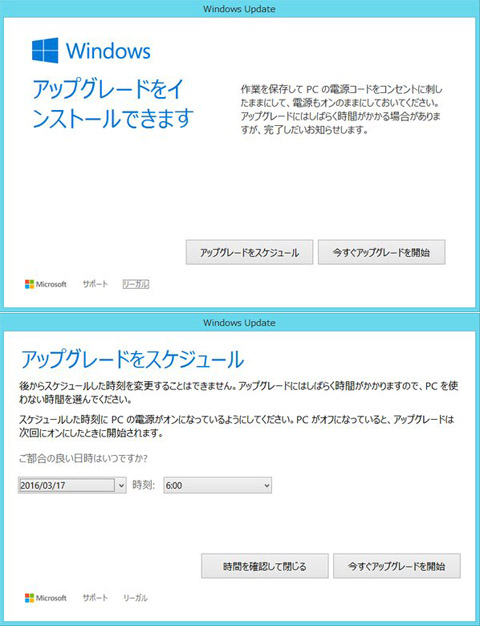This screenshot has height=626, width=480.
Task: Click the paragraph starting スケジュールした時刻に PC
Action: coord(237,426)
